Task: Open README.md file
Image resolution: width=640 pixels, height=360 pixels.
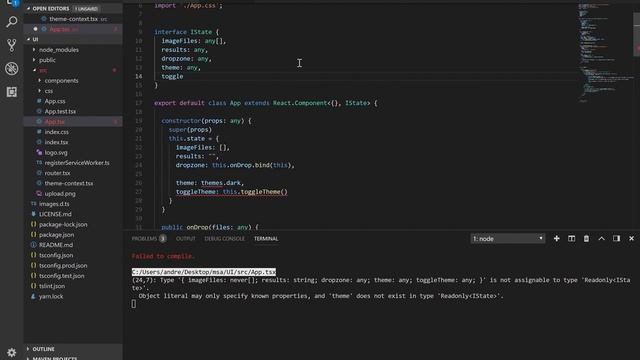Action: [x=56, y=245]
